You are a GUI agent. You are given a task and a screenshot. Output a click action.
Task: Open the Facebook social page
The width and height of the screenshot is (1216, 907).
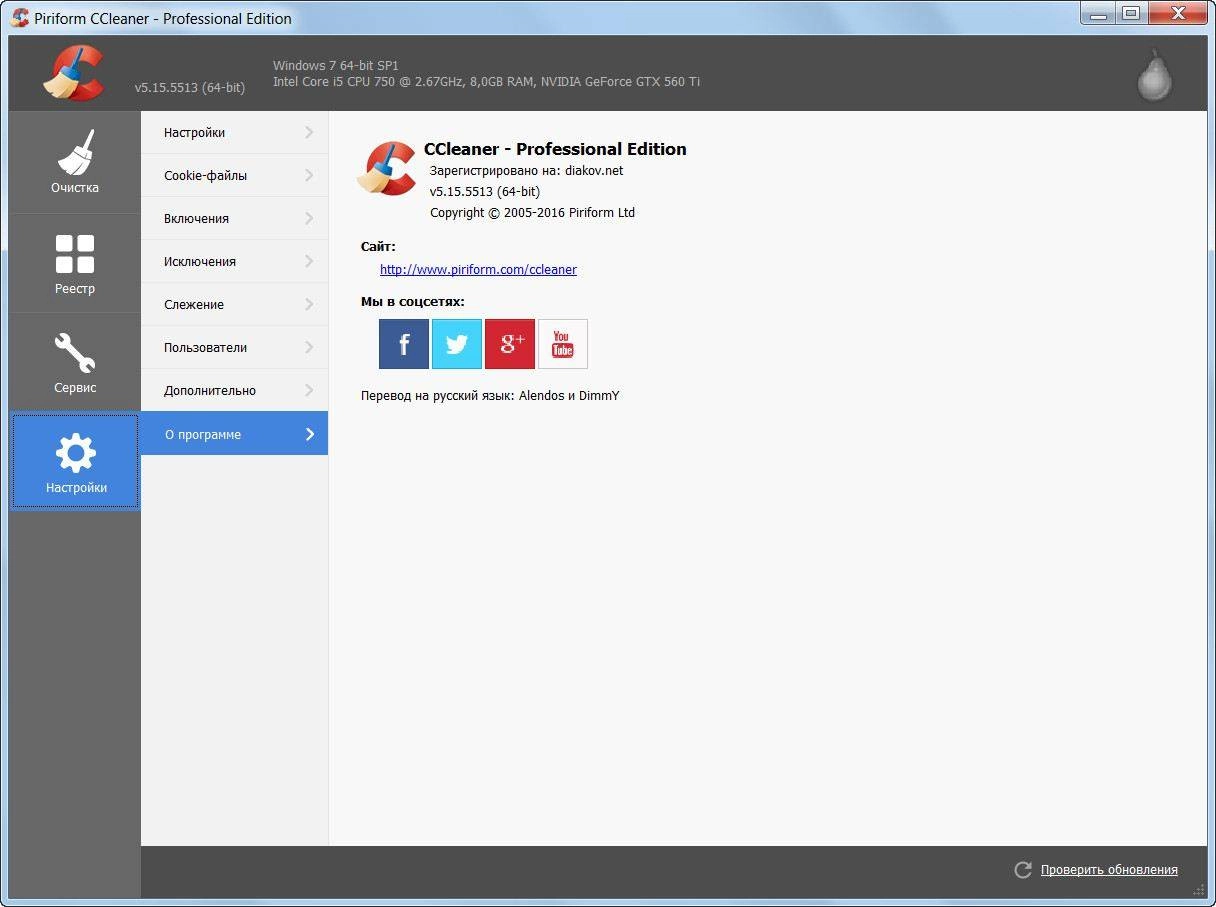tap(404, 344)
